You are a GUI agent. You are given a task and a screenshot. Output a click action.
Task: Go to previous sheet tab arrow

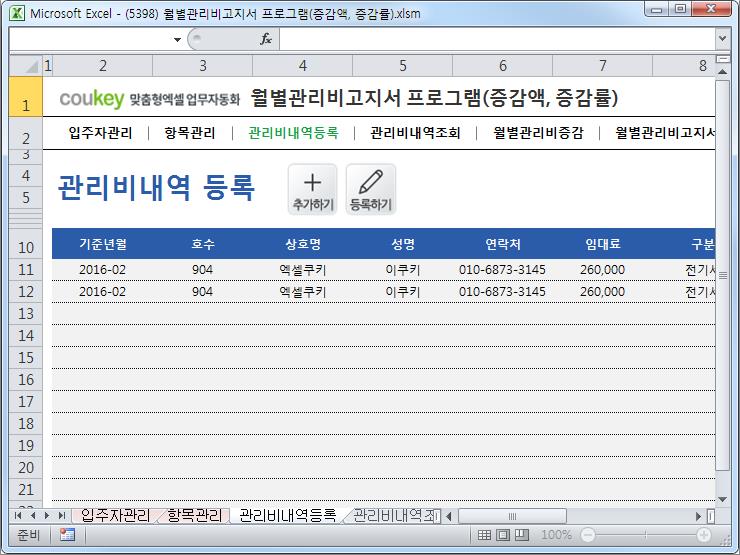(x=33, y=515)
